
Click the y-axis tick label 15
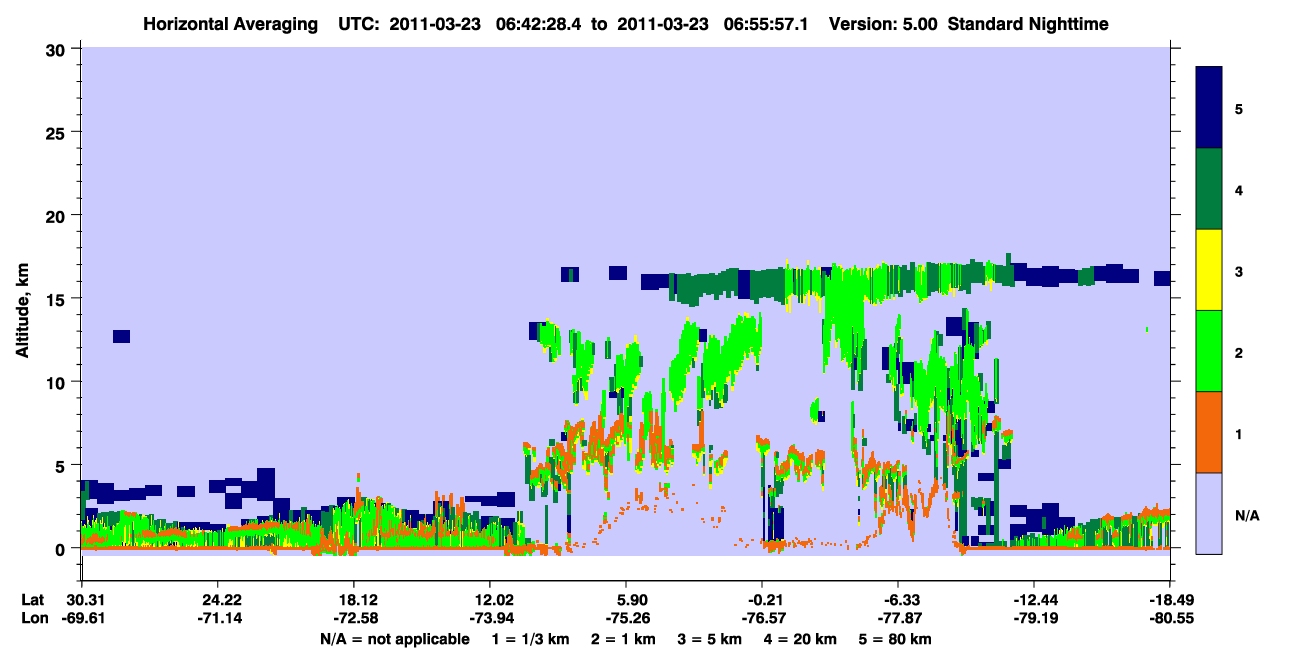point(58,298)
